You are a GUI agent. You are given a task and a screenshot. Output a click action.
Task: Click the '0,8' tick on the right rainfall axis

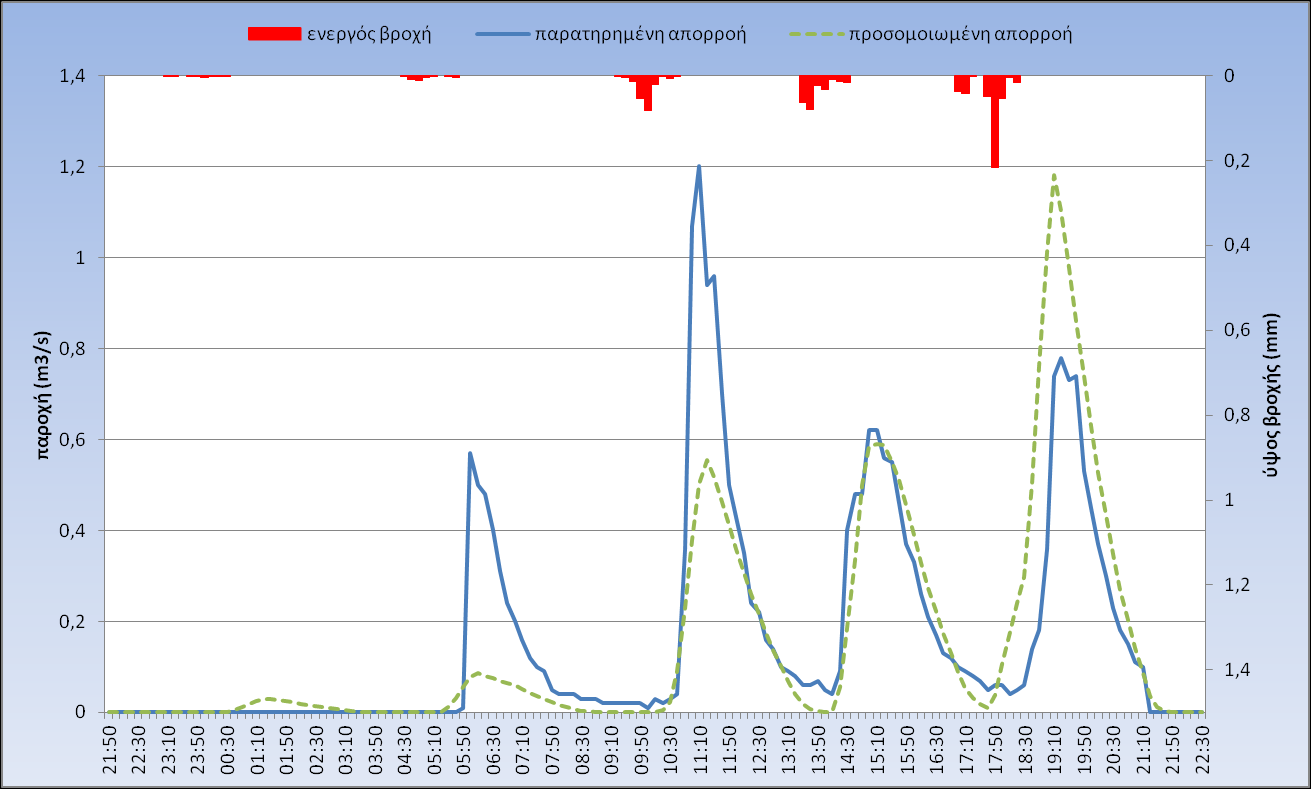click(1238, 415)
